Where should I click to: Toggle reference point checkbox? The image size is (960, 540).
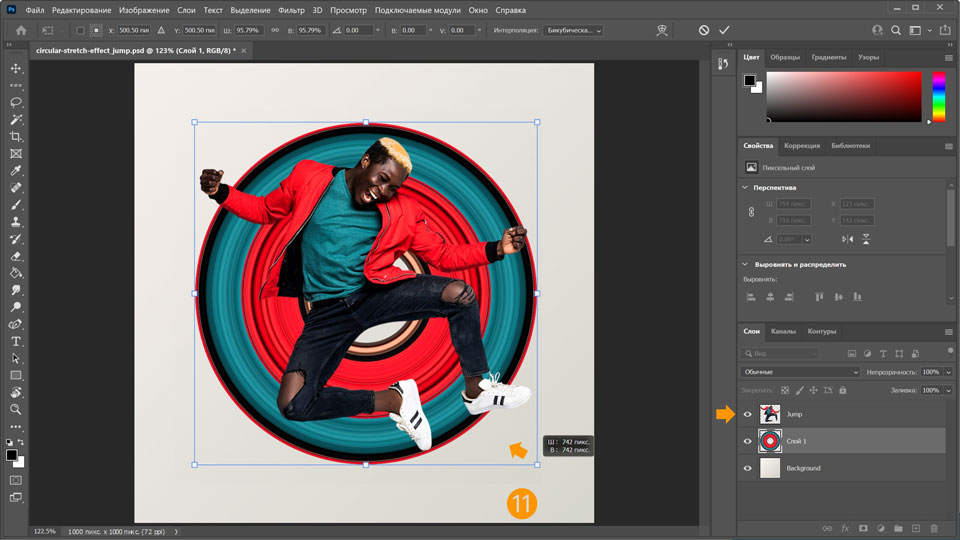[80, 30]
